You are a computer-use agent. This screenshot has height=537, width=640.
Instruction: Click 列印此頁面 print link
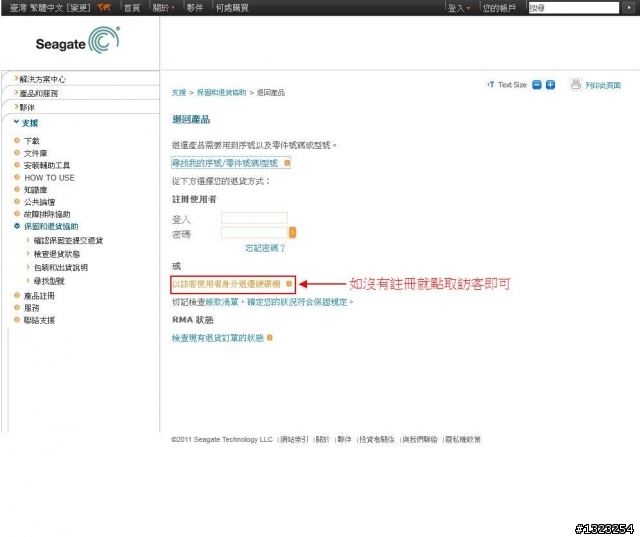click(x=603, y=85)
